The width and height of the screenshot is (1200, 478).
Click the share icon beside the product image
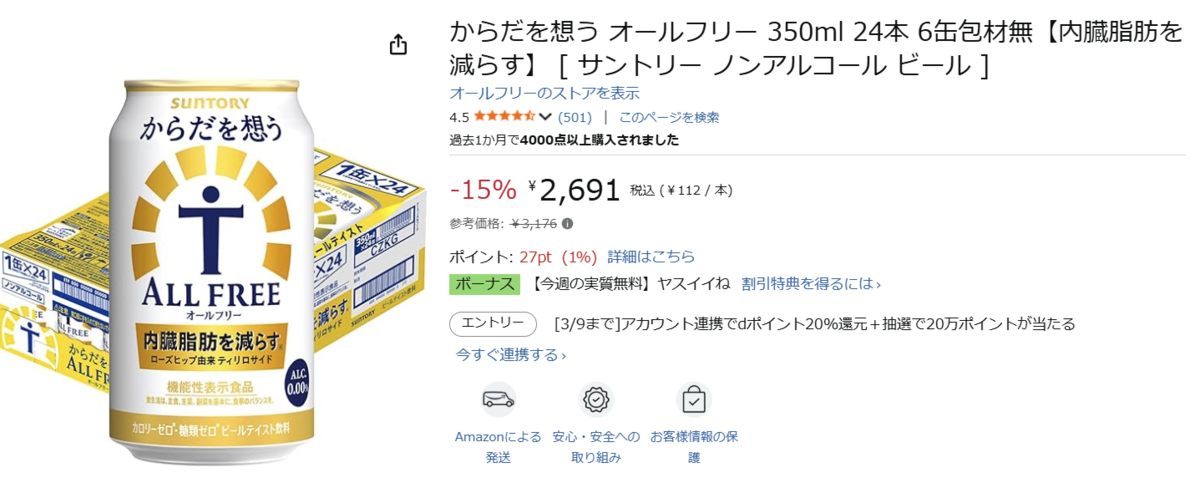(x=398, y=45)
